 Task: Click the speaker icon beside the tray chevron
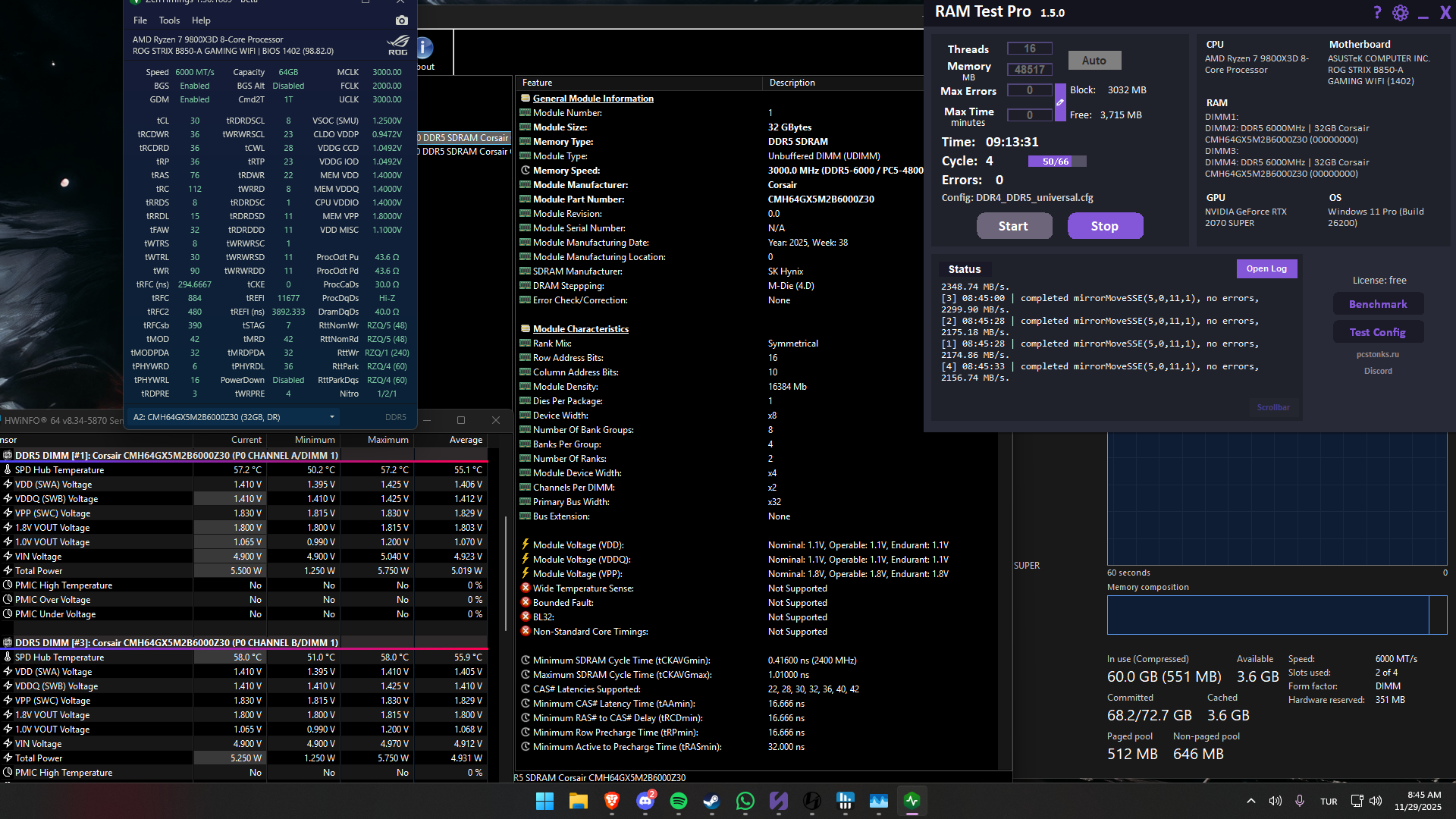1276,801
